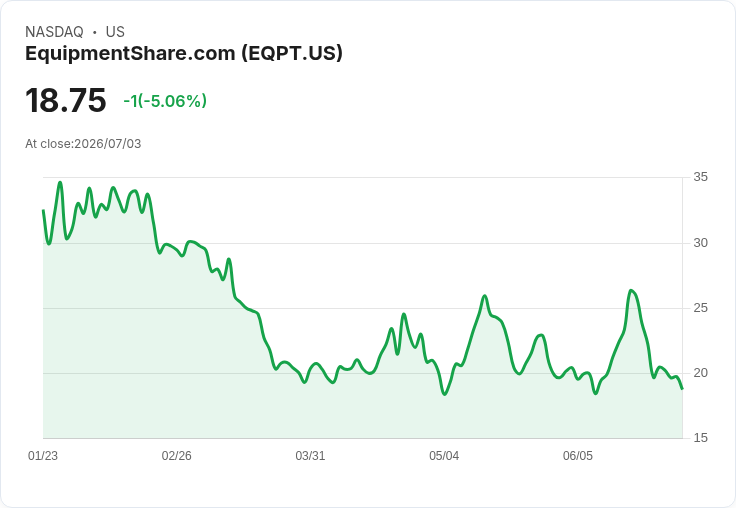Select the 01/23 x-axis date label
Screen dimensions: 736x508
coord(43,456)
